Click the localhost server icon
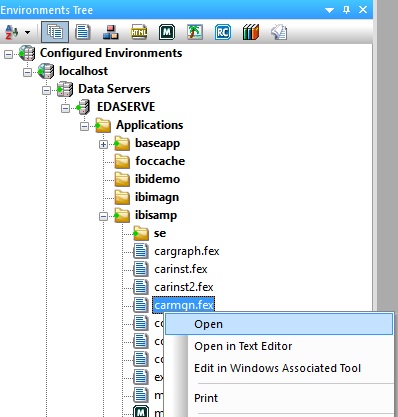Image resolution: width=398 pixels, height=417 pixels. click(46, 71)
